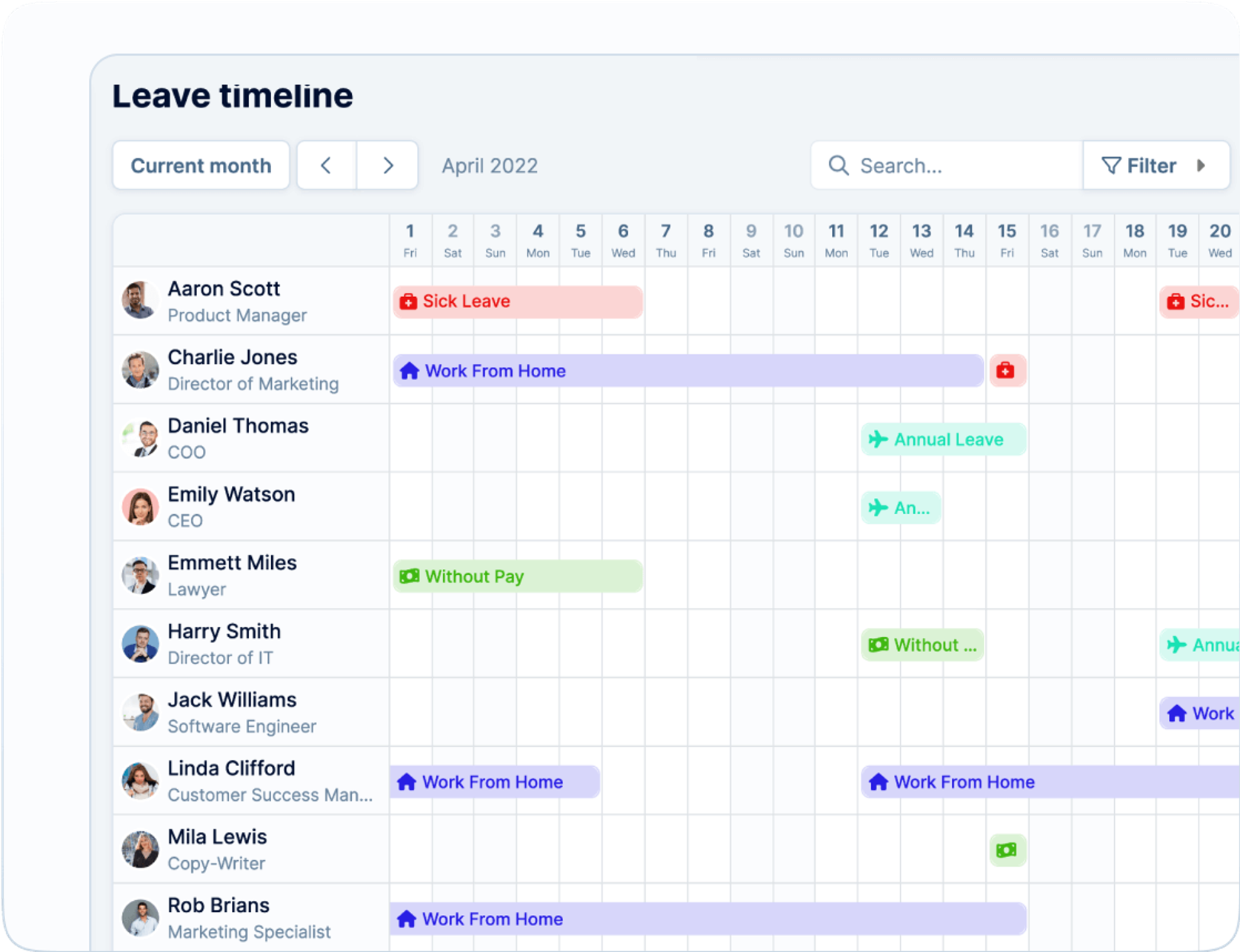Click Charlie Jones' avatar
The height and width of the screenshot is (952, 1240).
pyautogui.click(x=140, y=369)
